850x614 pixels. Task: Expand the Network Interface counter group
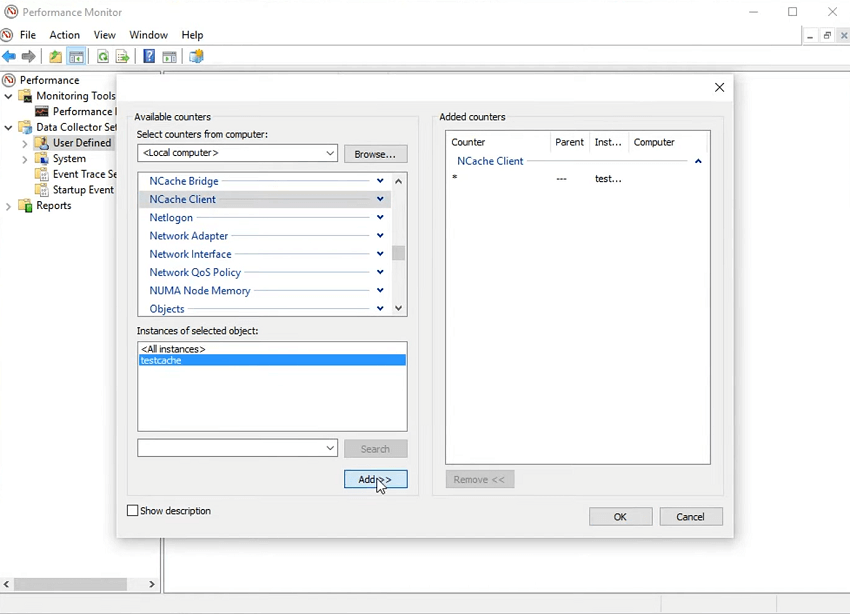click(380, 254)
